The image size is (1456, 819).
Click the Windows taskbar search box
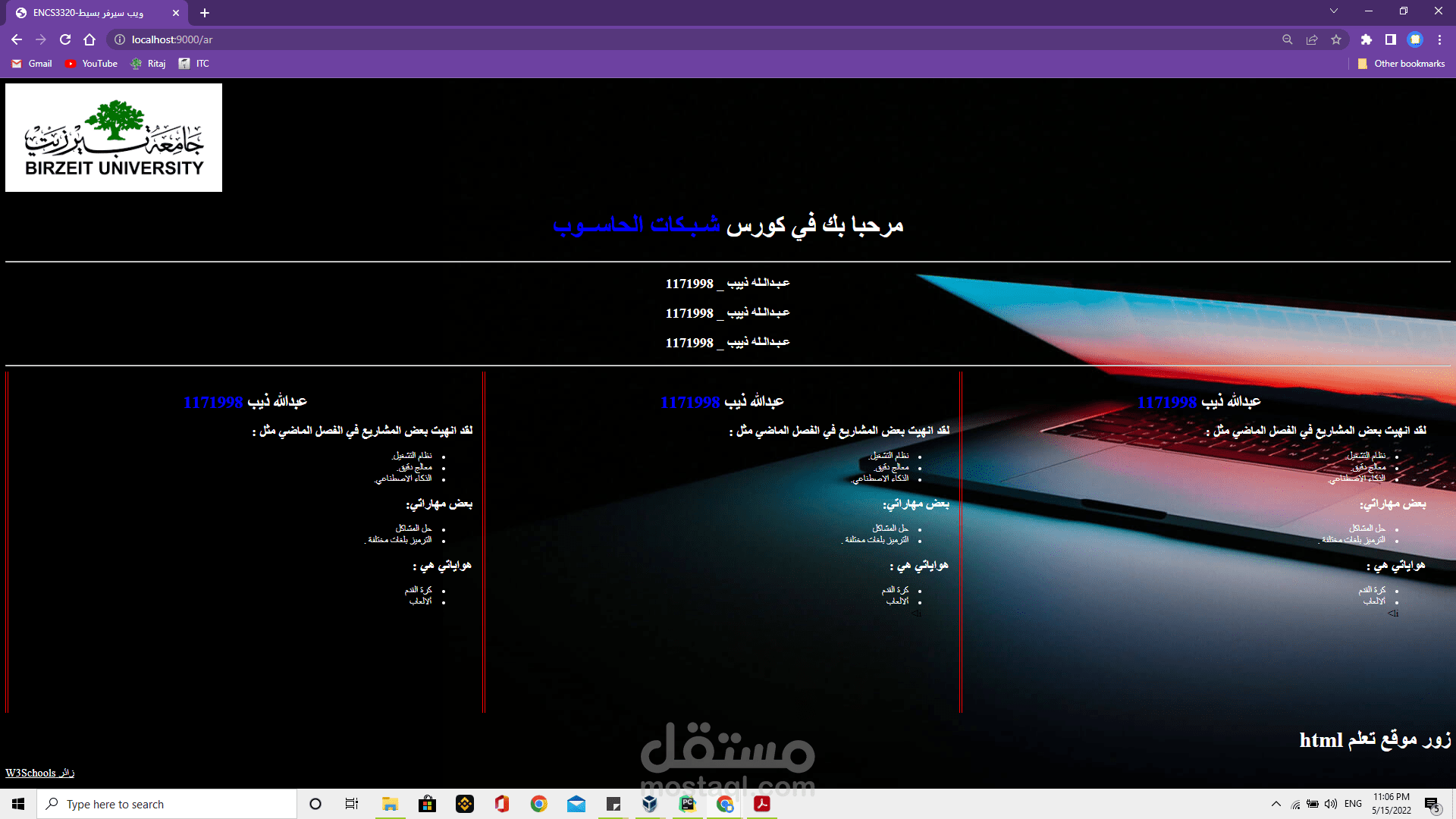167,804
